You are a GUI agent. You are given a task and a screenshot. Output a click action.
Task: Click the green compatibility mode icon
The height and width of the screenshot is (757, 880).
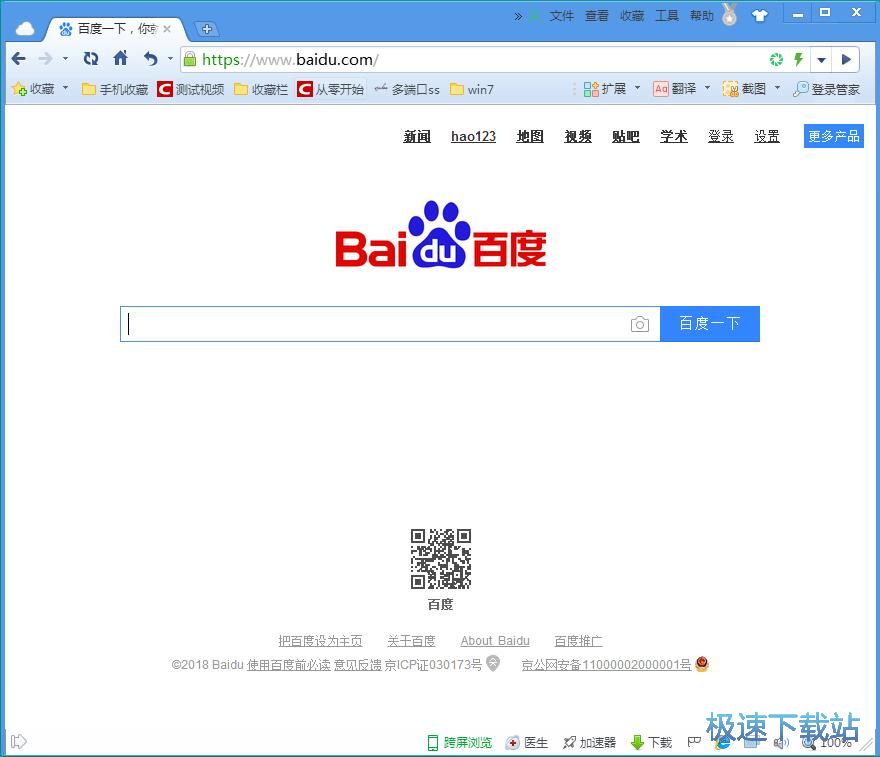pos(776,59)
